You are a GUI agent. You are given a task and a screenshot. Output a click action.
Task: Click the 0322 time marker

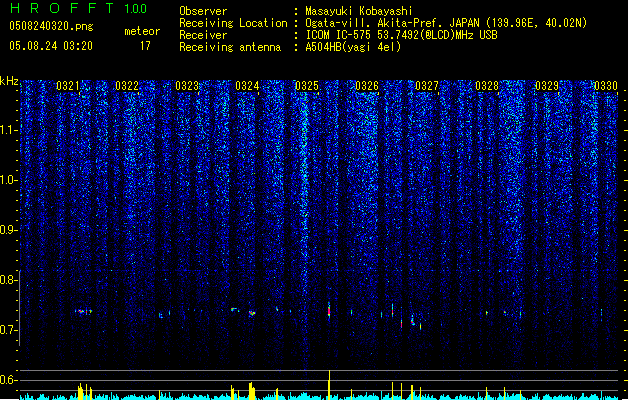[x=127, y=86]
